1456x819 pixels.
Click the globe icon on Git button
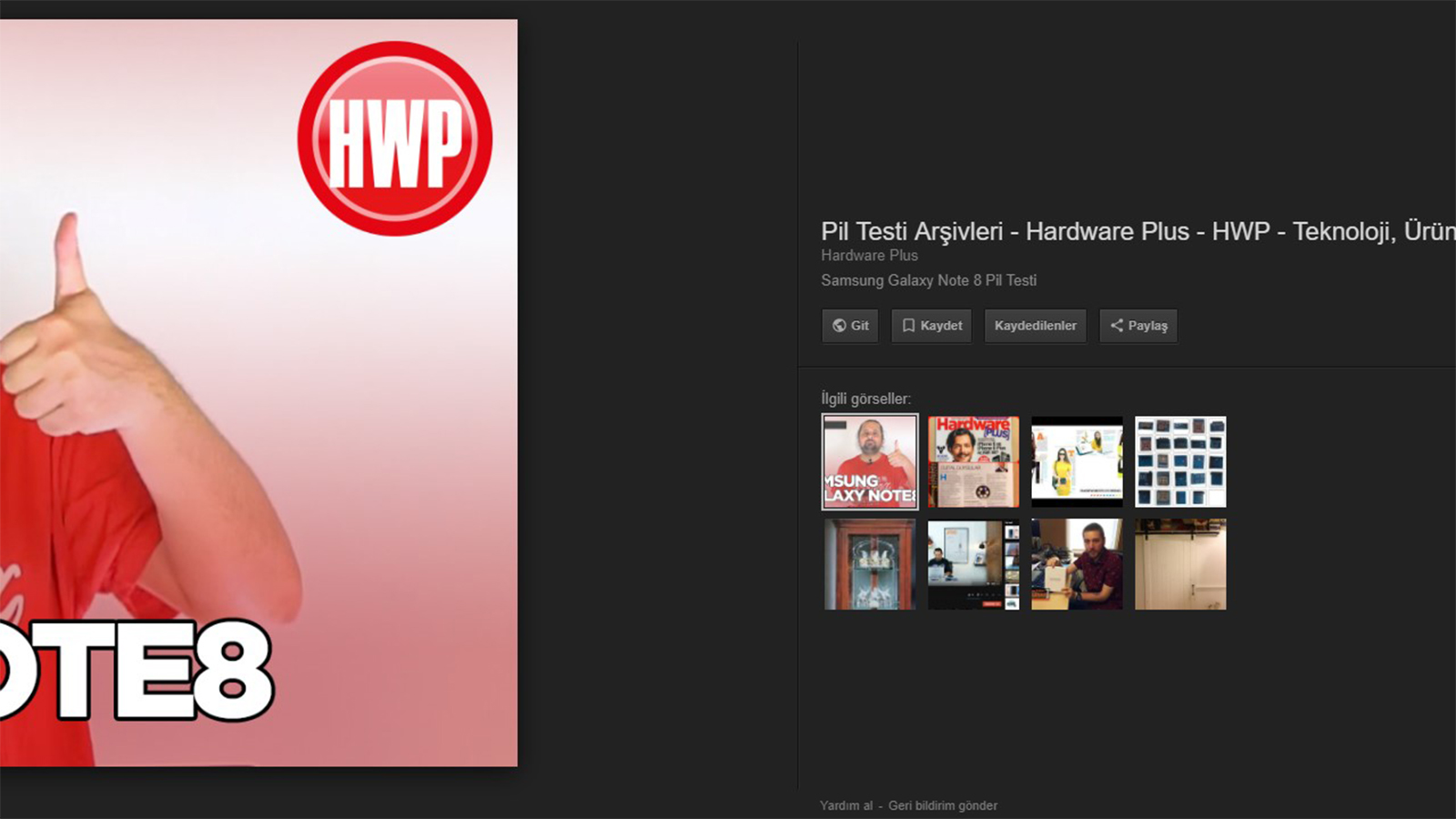839,326
